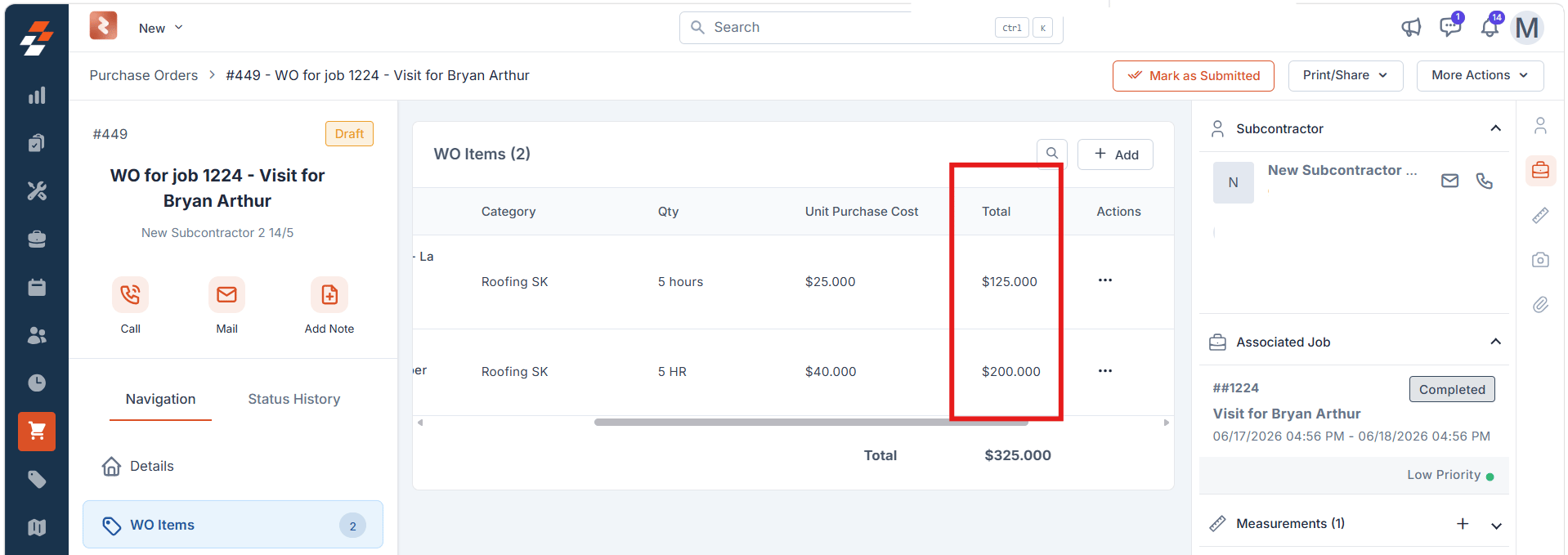
Task: Click the ##1224 job number
Action: tap(1235, 387)
